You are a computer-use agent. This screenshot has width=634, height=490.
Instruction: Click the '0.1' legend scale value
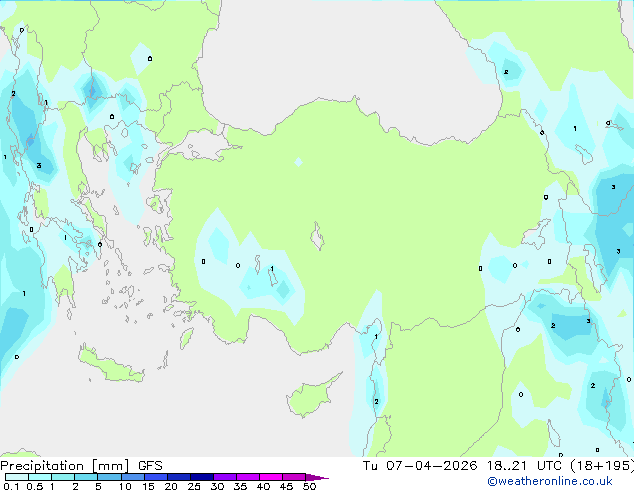coord(11,486)
